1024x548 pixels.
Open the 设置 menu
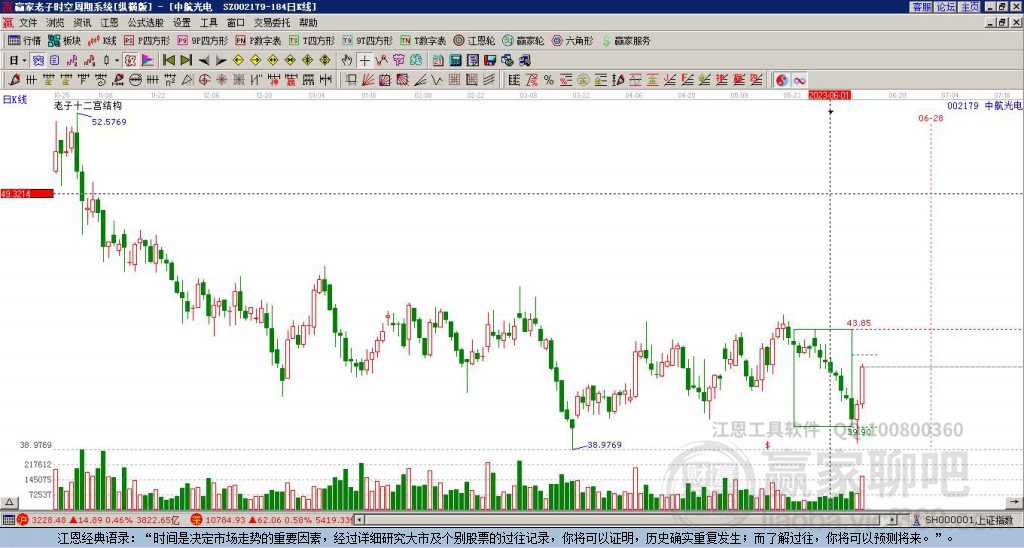(182, 23)
